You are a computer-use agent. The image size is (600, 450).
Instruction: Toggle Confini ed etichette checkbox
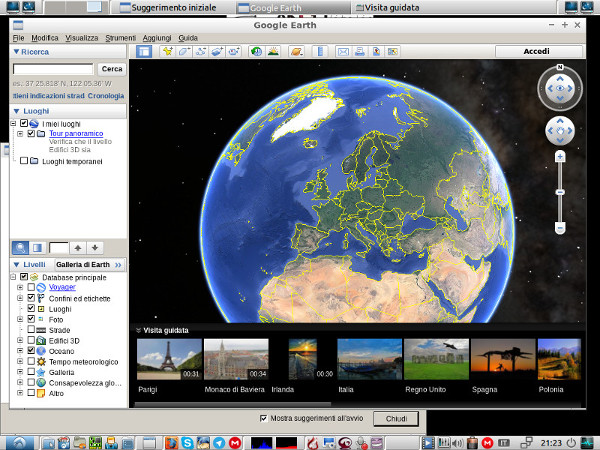point(31,298)
